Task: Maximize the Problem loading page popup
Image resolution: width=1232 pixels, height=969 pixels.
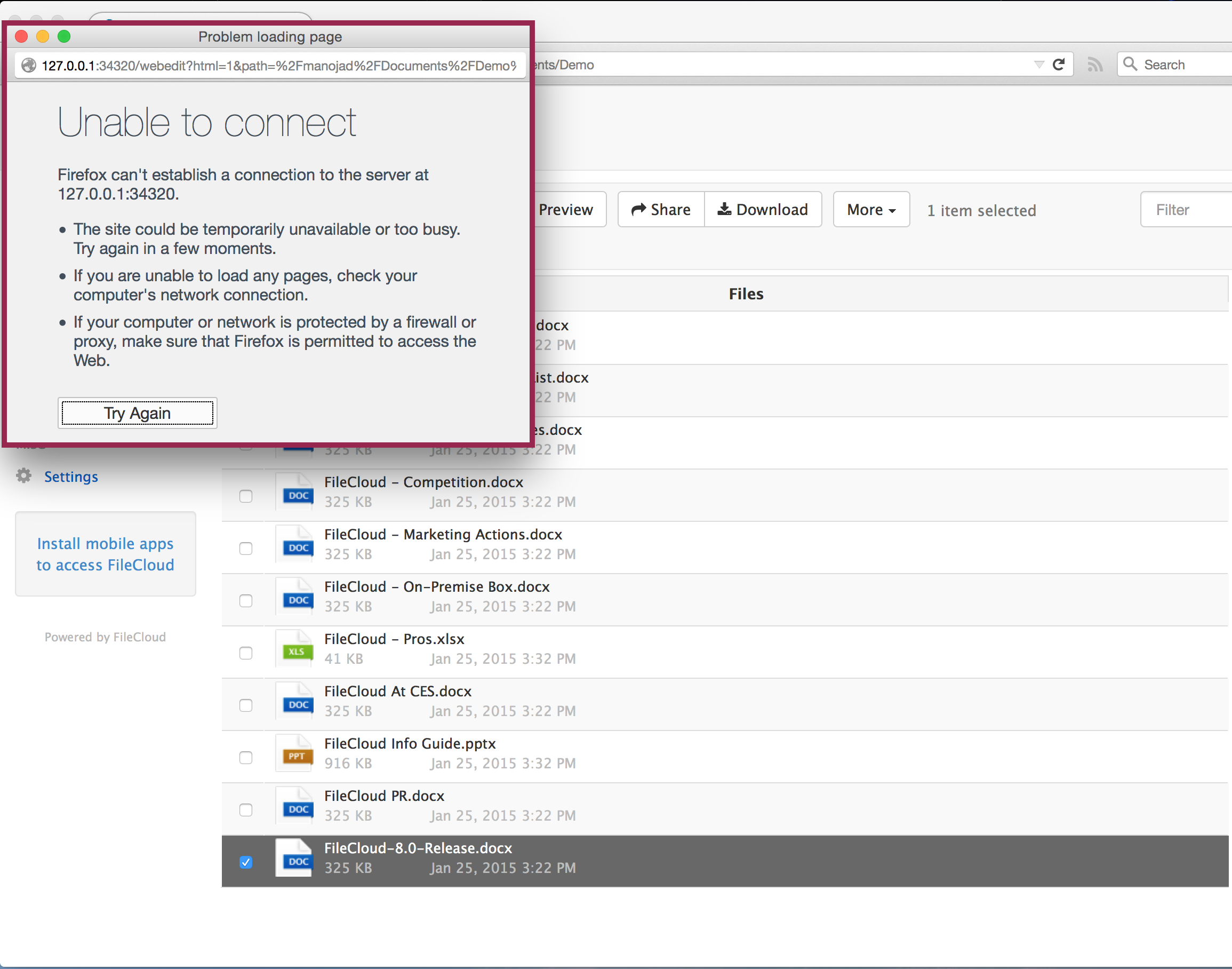Action: [x=64, y=36]
